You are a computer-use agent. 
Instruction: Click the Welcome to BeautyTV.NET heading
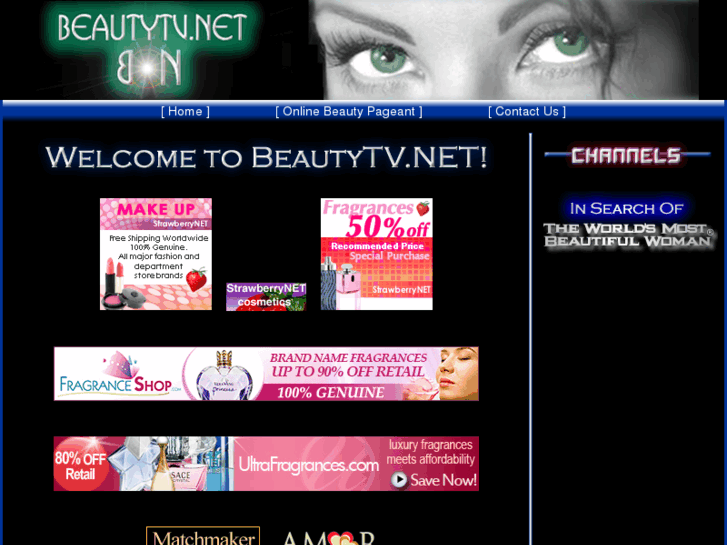click(266, 157)
